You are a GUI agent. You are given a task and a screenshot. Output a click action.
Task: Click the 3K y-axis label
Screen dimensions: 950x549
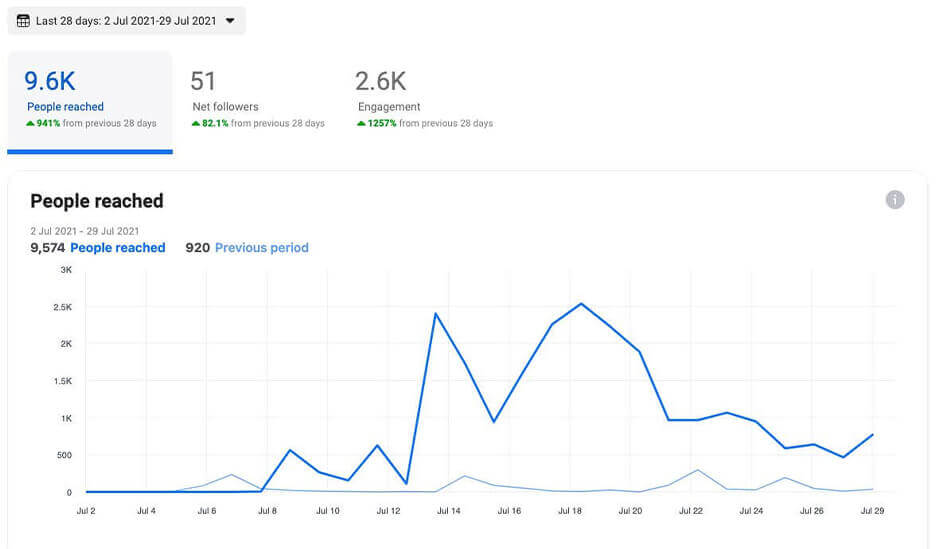click(66, 270)
